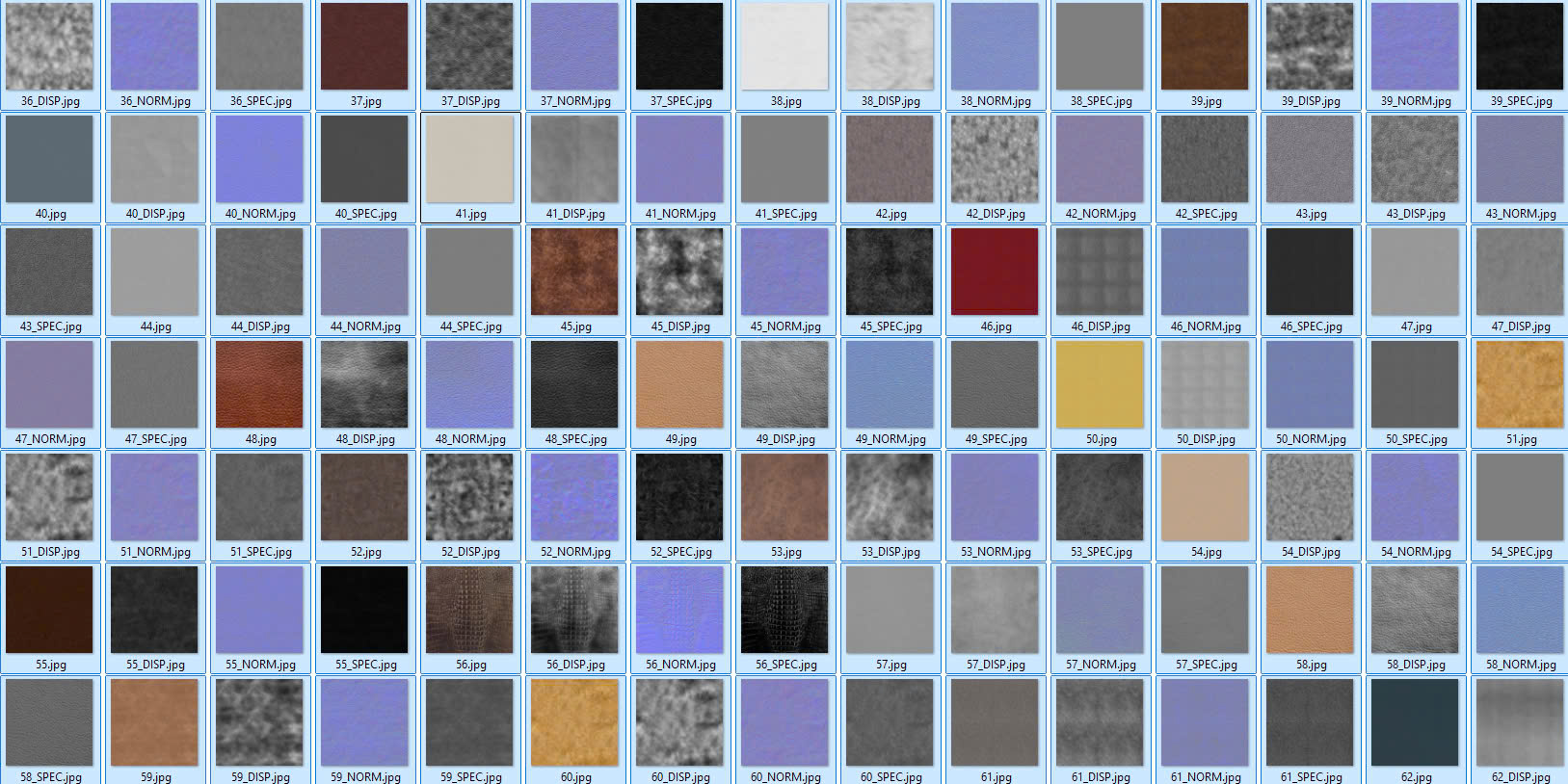Select the 61.jpg gray-brown thumbnail
Viewport: 1568px width, 784px height.
click(x=996, y=722)
